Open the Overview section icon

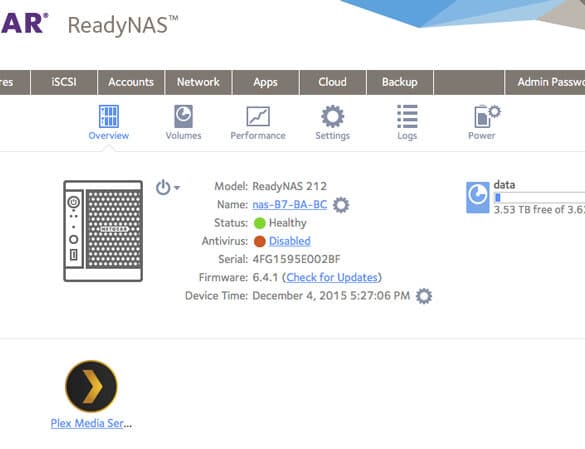point(109,116)
